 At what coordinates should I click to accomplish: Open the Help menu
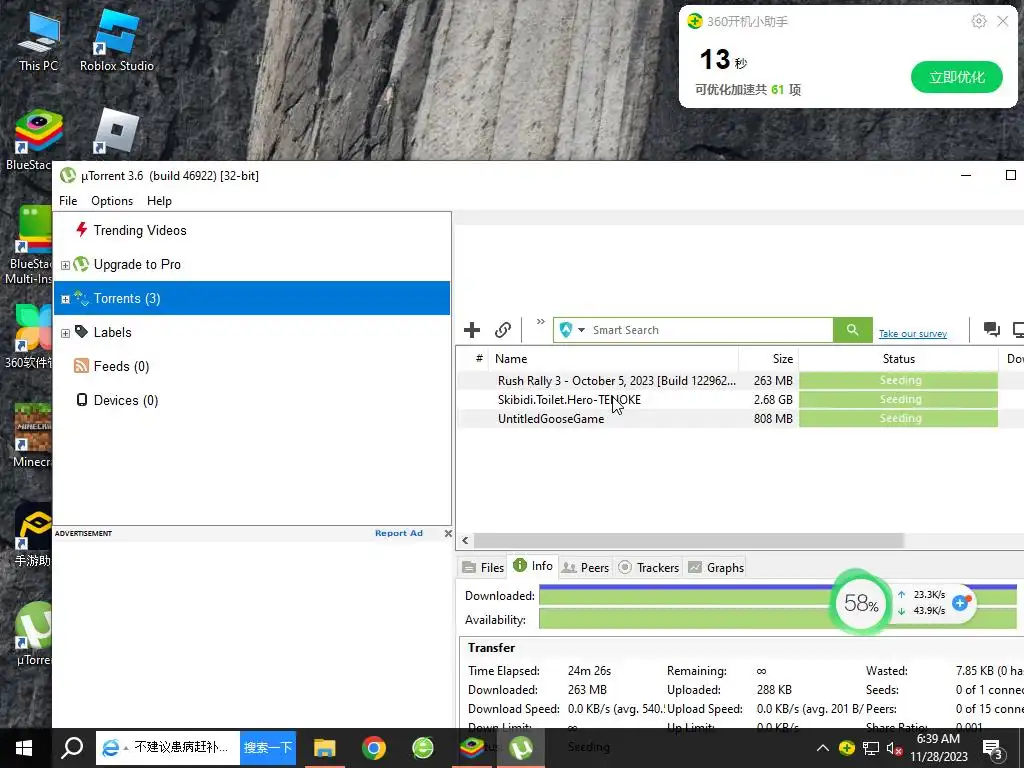pos(159,200)
